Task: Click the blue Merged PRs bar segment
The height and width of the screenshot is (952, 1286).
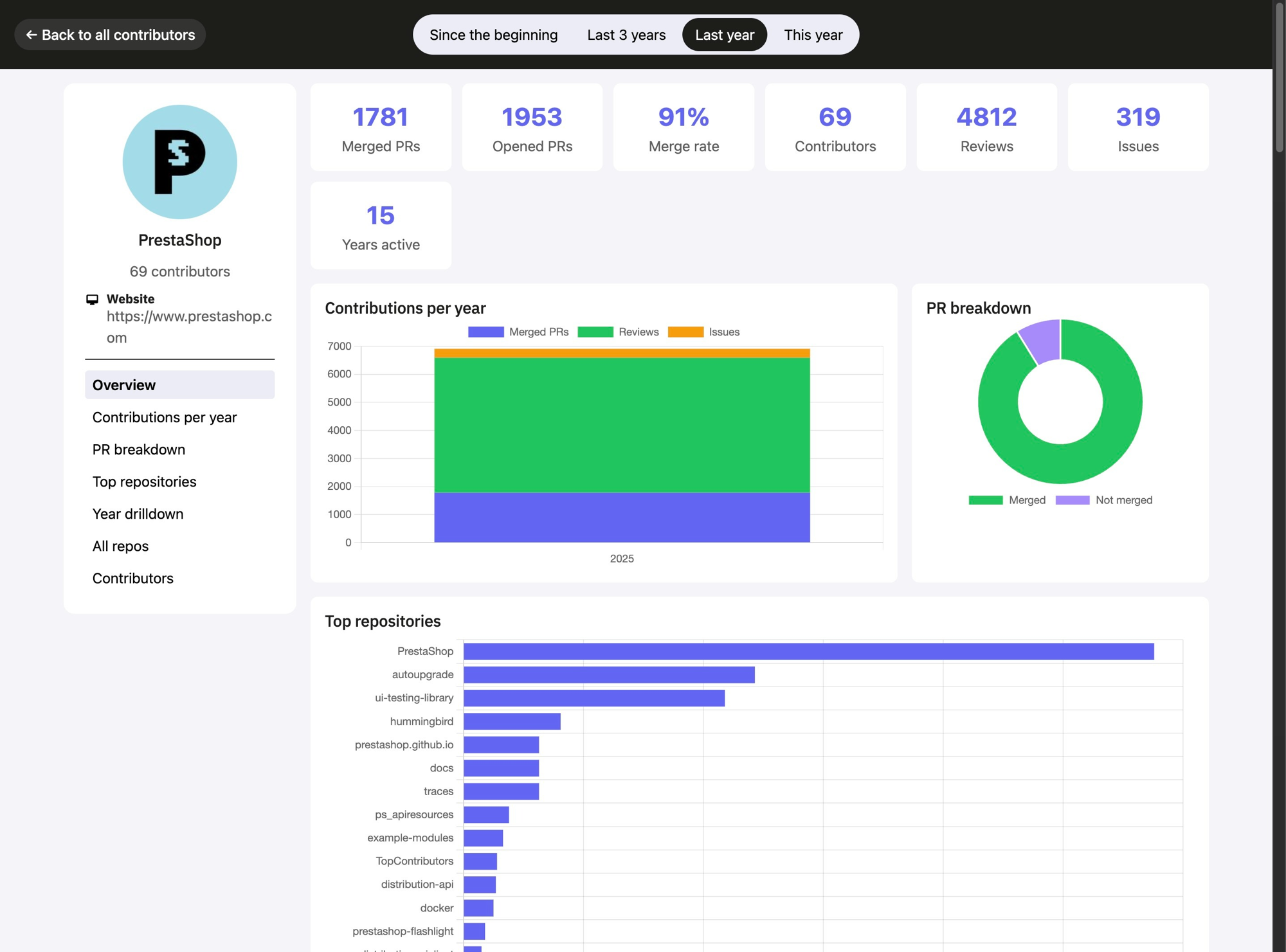Action: tap(622, 517)
